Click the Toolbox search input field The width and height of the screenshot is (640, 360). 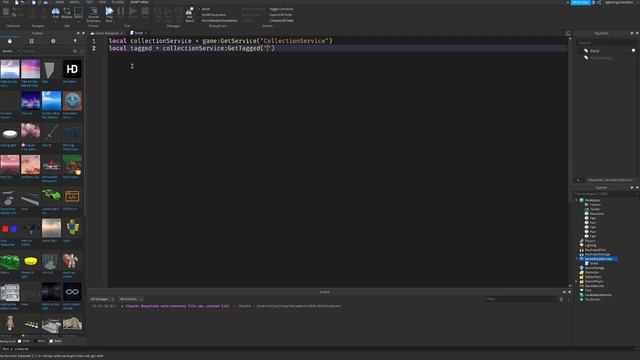click(x=47, y=51)
